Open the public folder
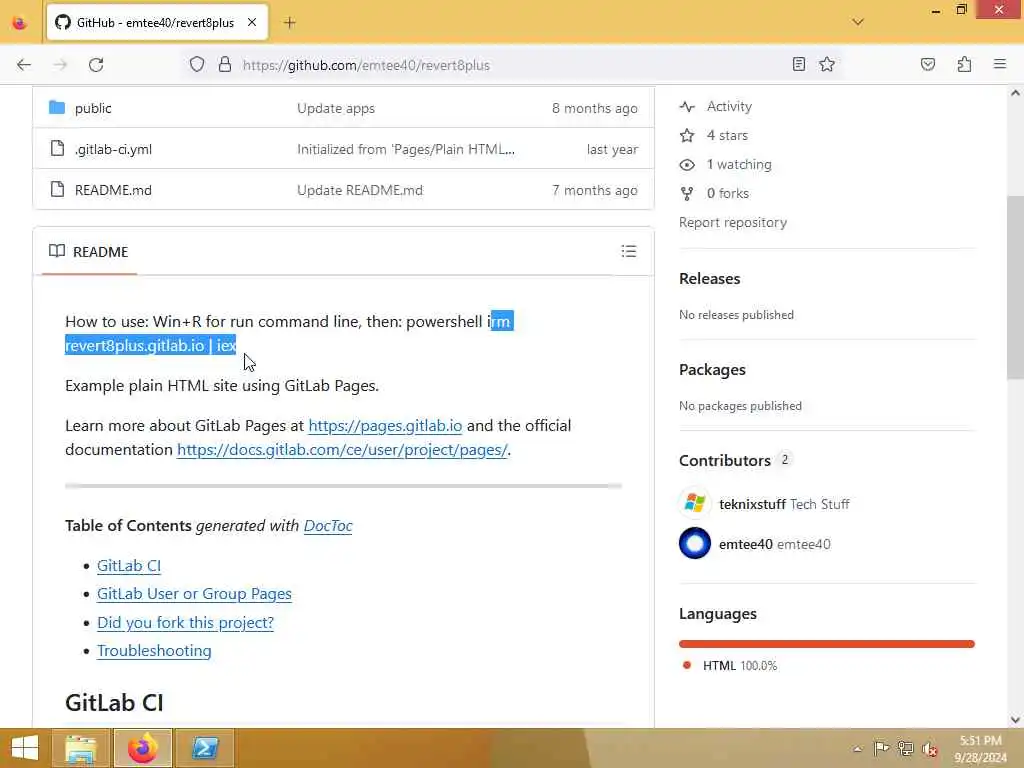The image size is (1024, 768). (93, 108)
